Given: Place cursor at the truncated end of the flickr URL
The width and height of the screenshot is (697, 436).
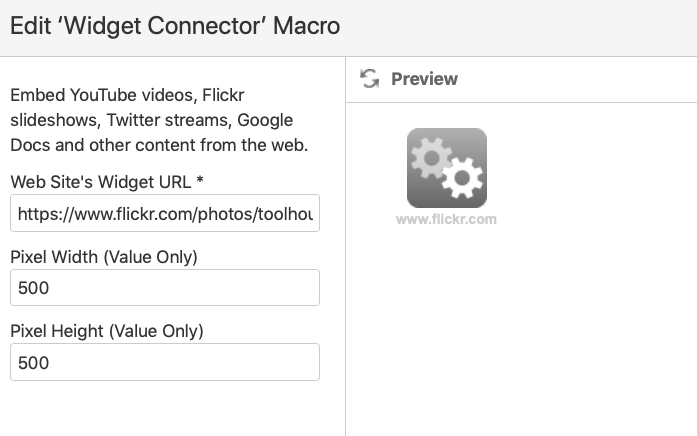Looking at the screenshot, I should (x=311, y=214).
